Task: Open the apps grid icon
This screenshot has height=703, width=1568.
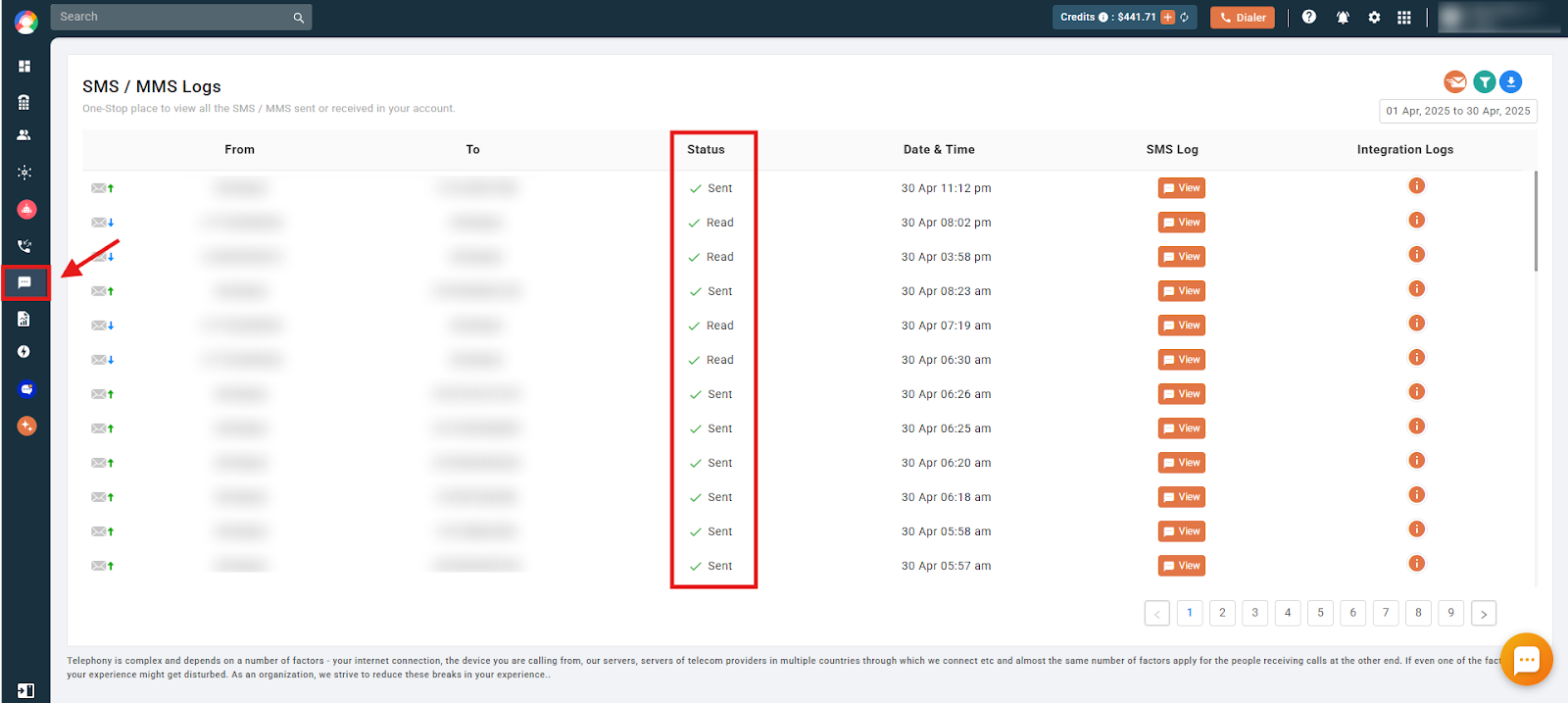Action: point(1404,17)
